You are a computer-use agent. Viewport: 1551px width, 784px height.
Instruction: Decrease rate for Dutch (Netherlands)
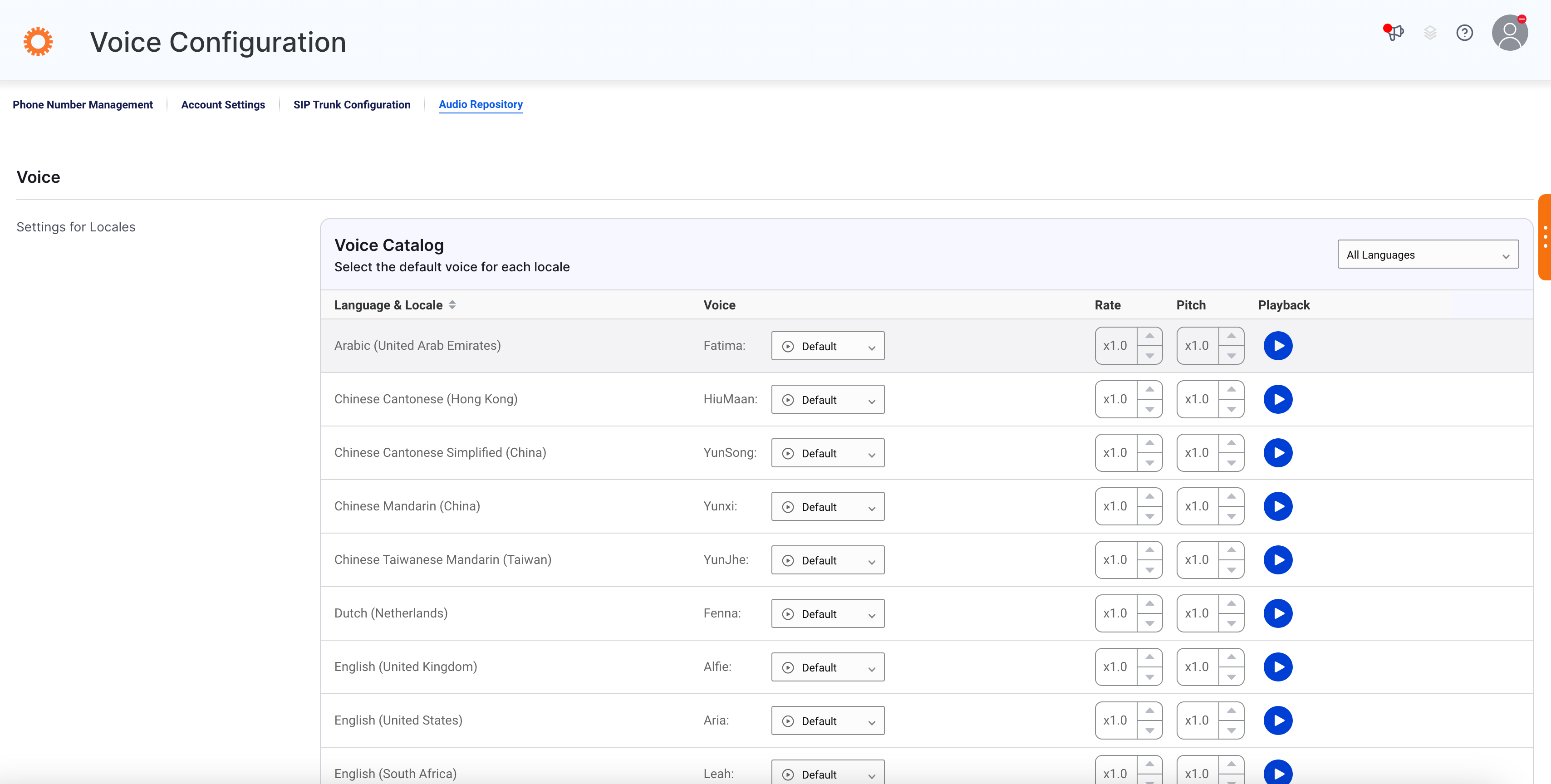click(1149, 623)
